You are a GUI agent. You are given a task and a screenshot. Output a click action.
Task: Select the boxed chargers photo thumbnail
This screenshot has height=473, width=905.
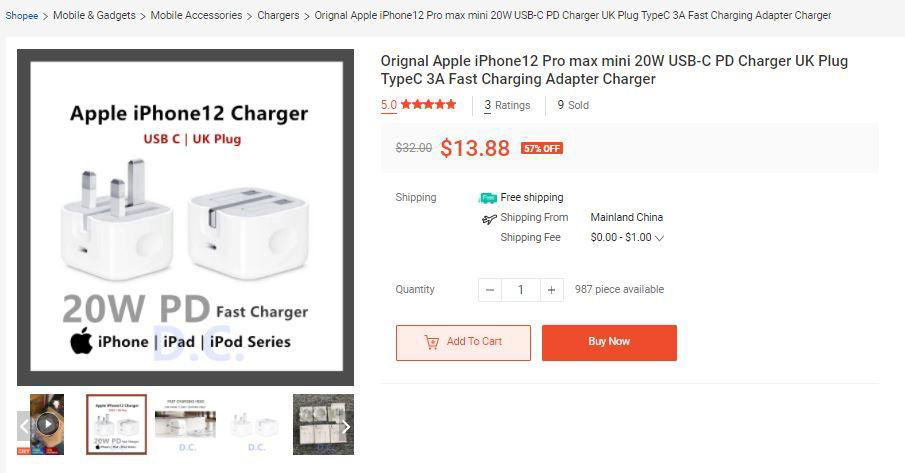[320, 424]
